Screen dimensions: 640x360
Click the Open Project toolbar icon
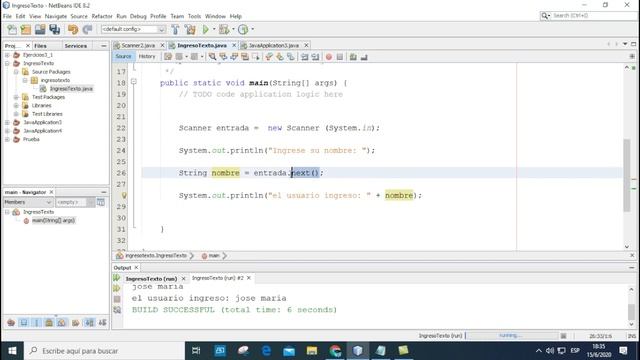point(40,29)
